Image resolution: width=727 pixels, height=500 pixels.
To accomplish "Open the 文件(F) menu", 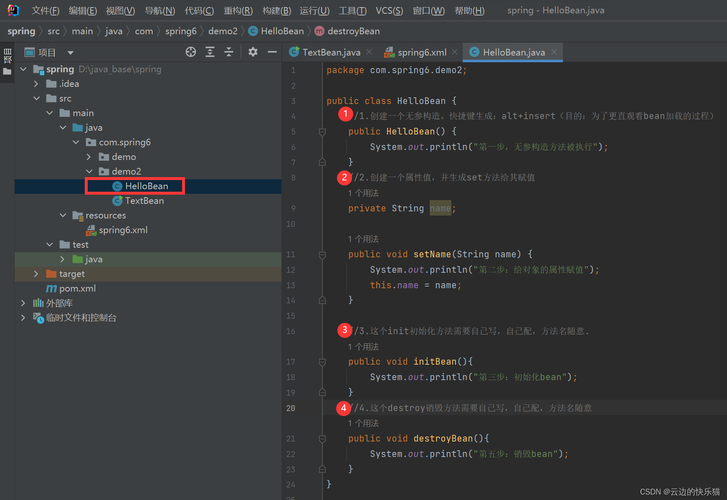I will click(x=45, y=10).
